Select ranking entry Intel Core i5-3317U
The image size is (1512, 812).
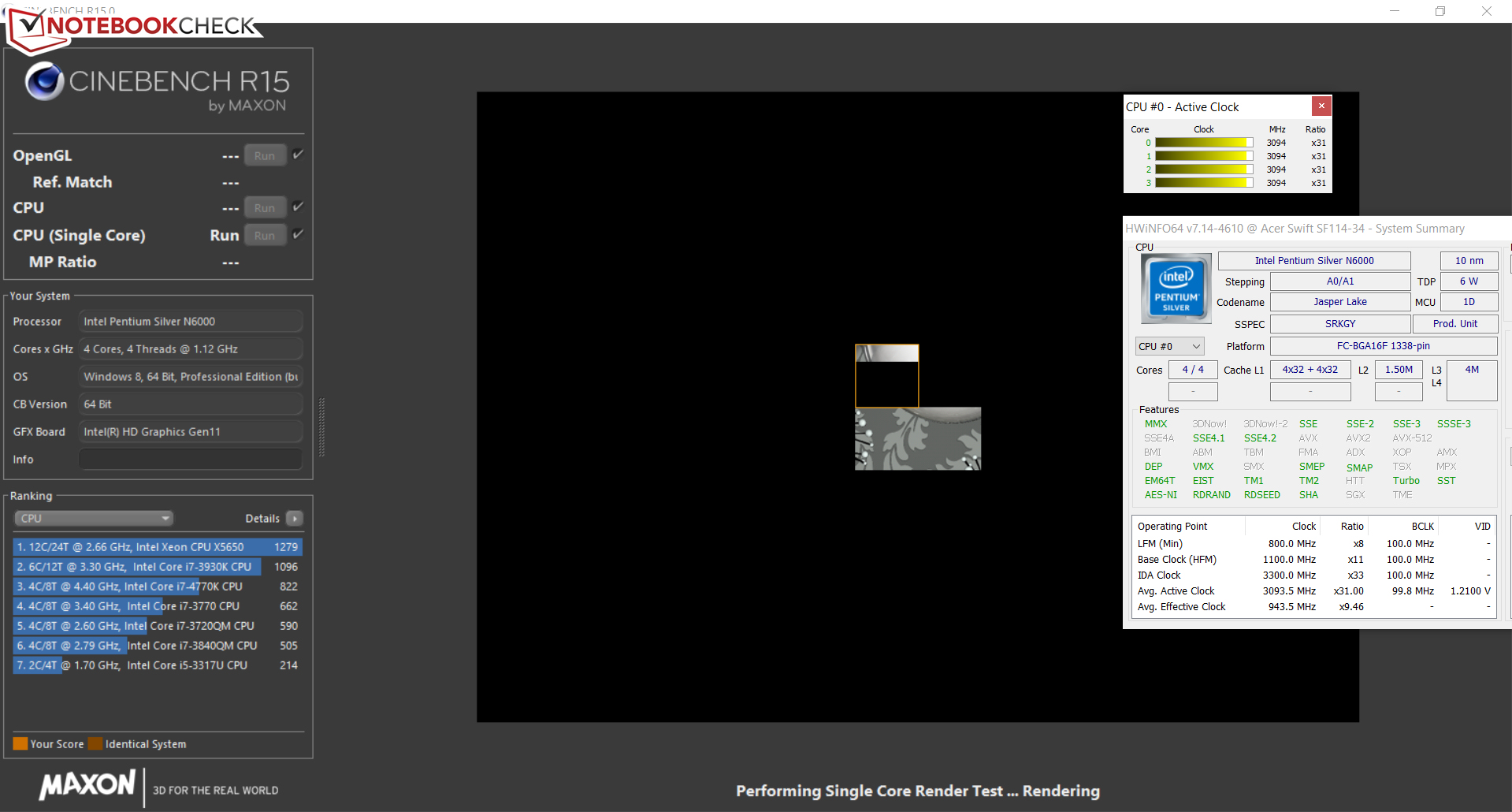[x=158, y=665]
